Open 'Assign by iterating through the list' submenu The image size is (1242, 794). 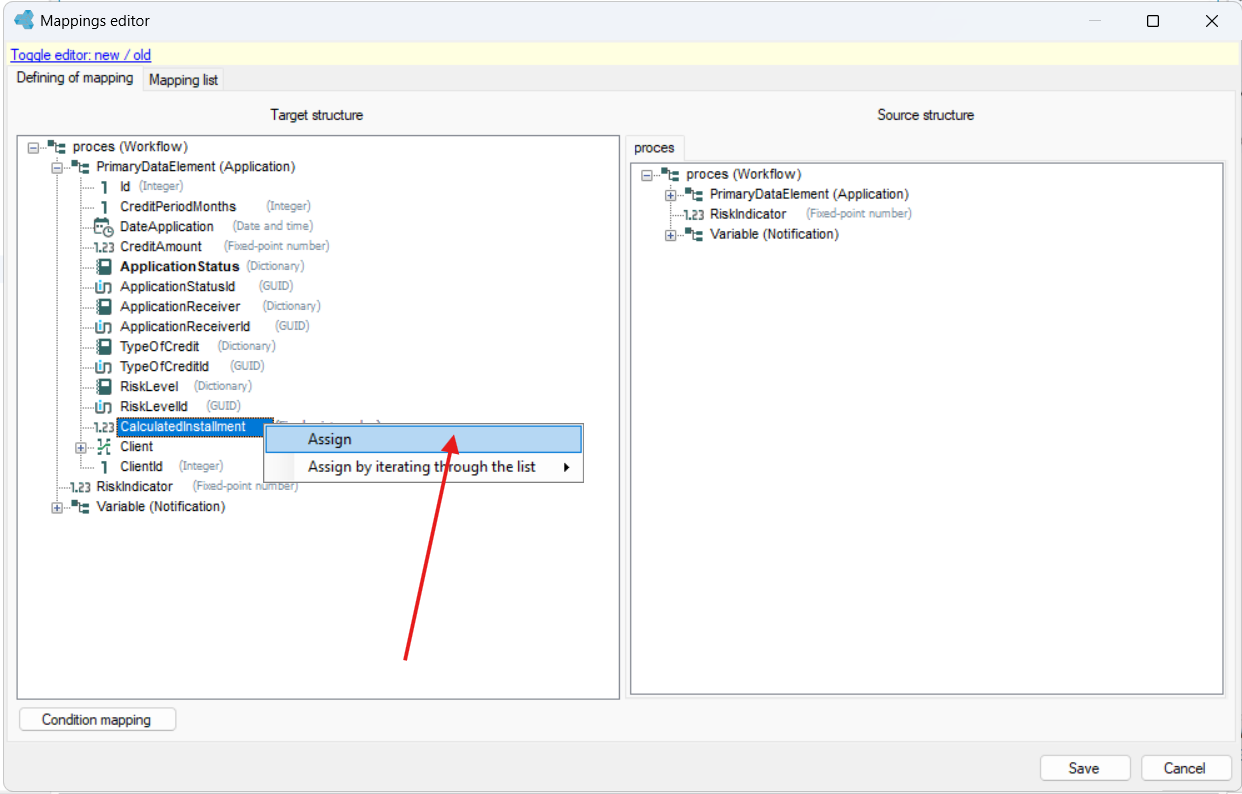[423, 467]
